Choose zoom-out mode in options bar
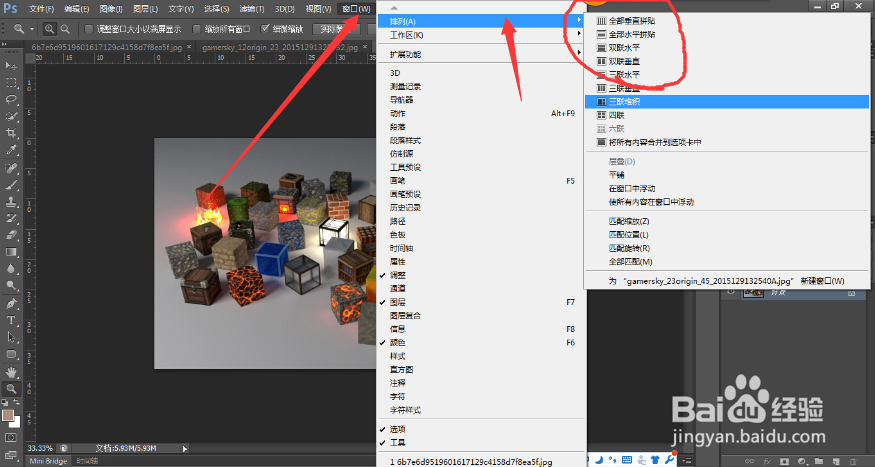 65,28
